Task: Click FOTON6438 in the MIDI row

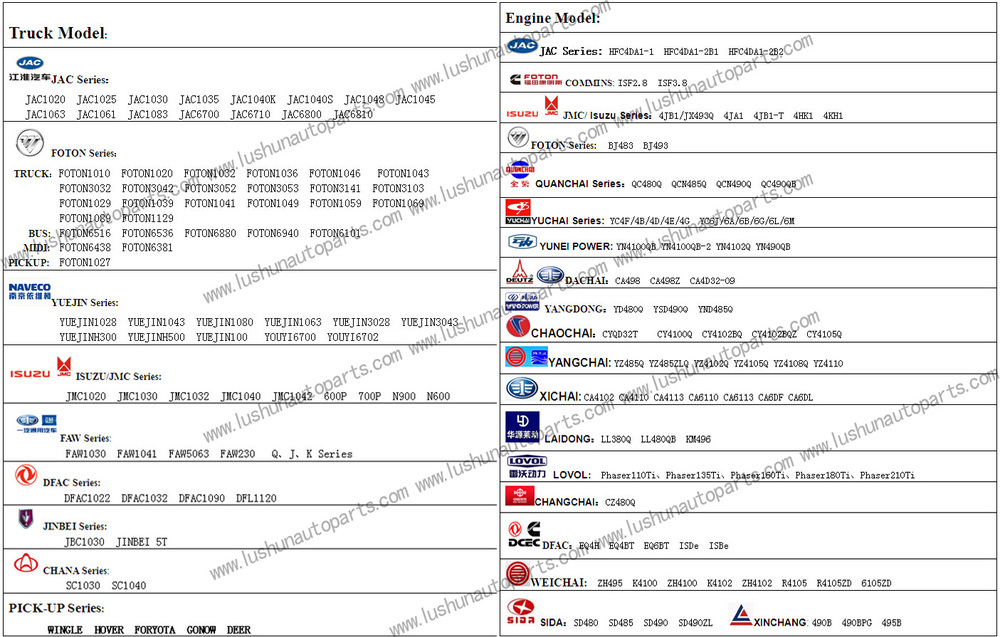Action: 85,247
